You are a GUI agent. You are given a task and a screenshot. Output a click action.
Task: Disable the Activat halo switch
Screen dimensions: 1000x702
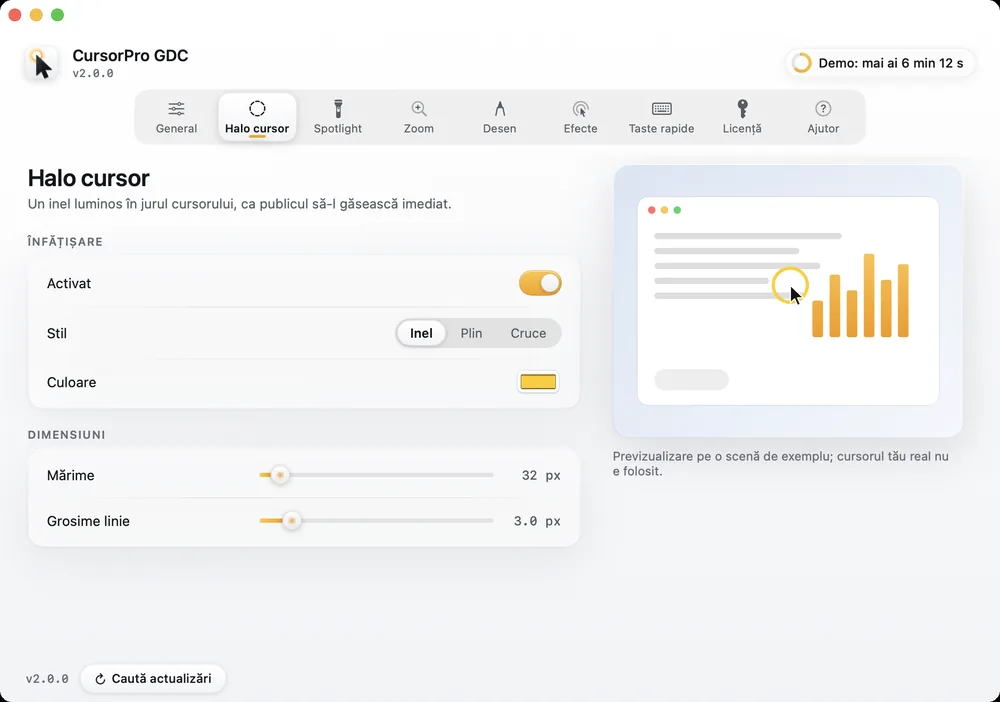pos(540,283)
